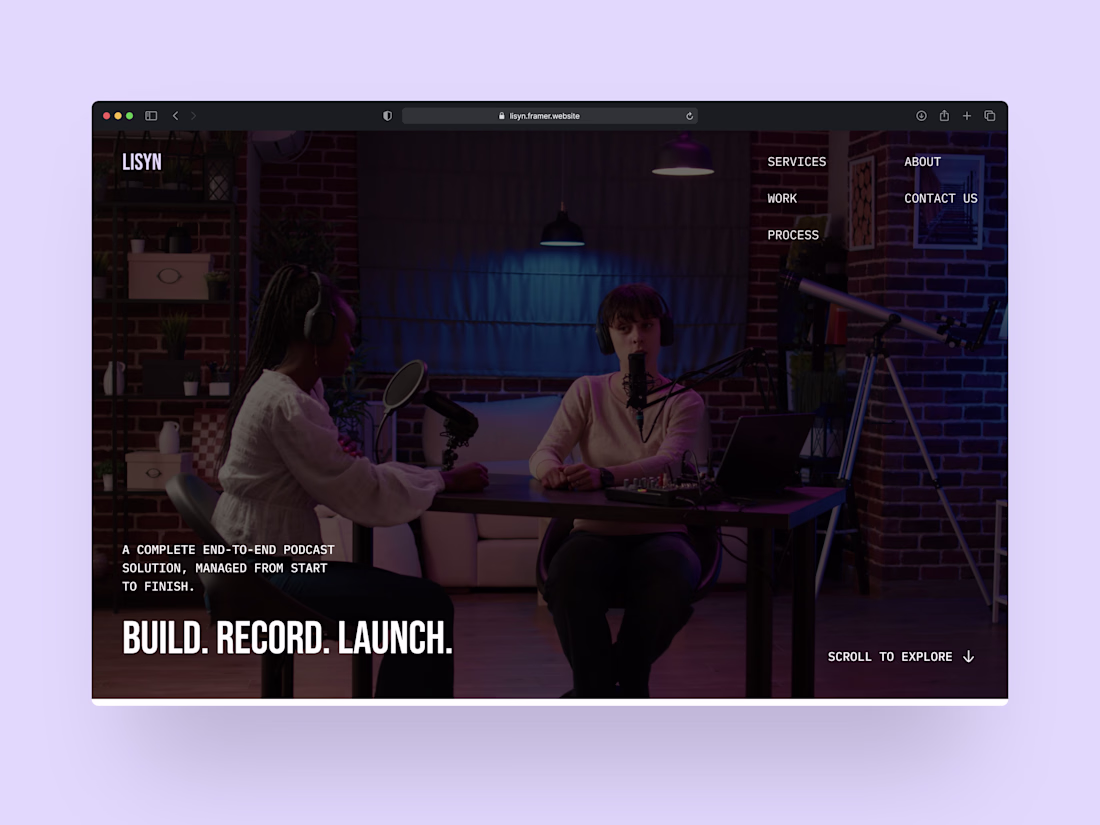Open a new tab with plus icon
Viewport: 1100px width, 825px height.
pyautogui.click(x=967, y=116)
